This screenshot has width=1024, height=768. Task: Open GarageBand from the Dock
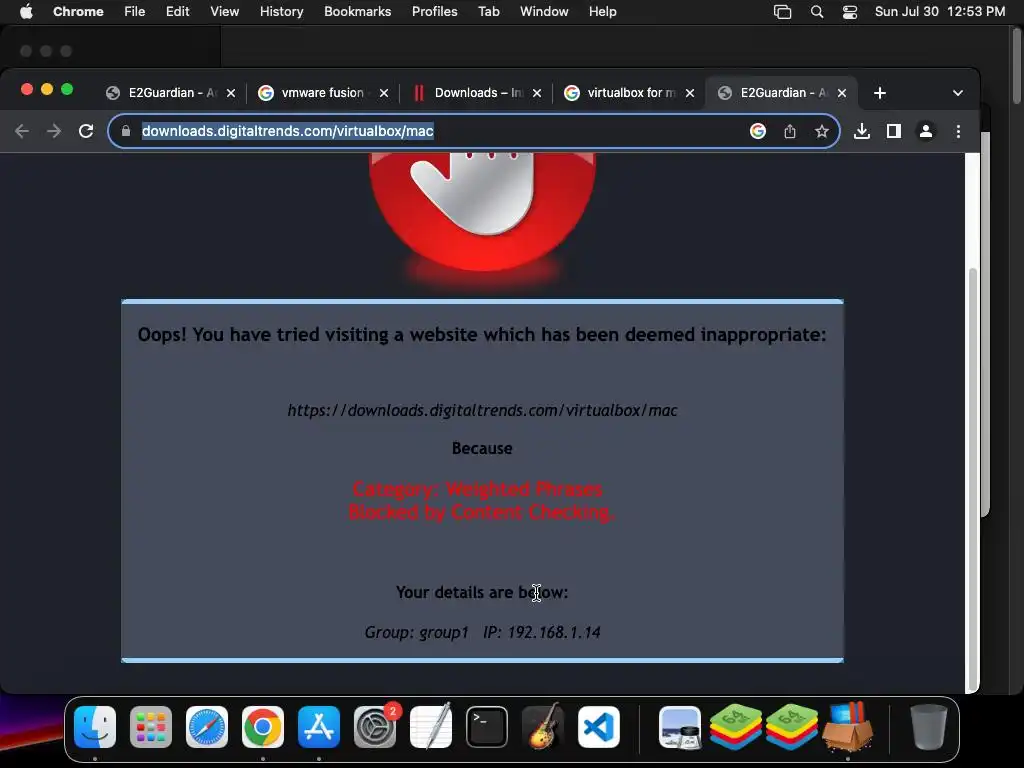pyautogui.click(x=543, y=727)
